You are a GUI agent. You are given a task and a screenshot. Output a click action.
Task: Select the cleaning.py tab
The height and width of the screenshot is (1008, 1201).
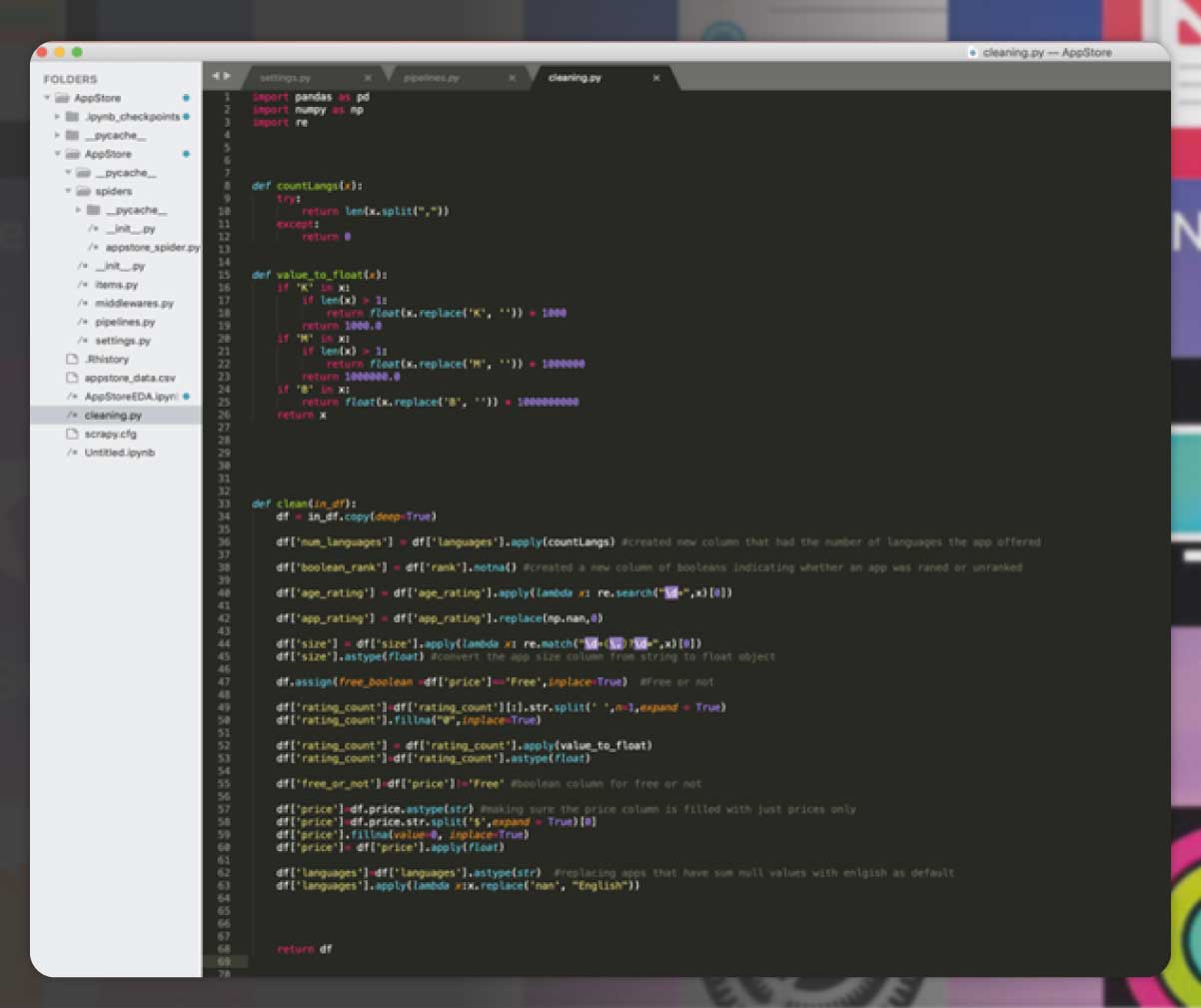pyautogui.click(x=575, y=77)
